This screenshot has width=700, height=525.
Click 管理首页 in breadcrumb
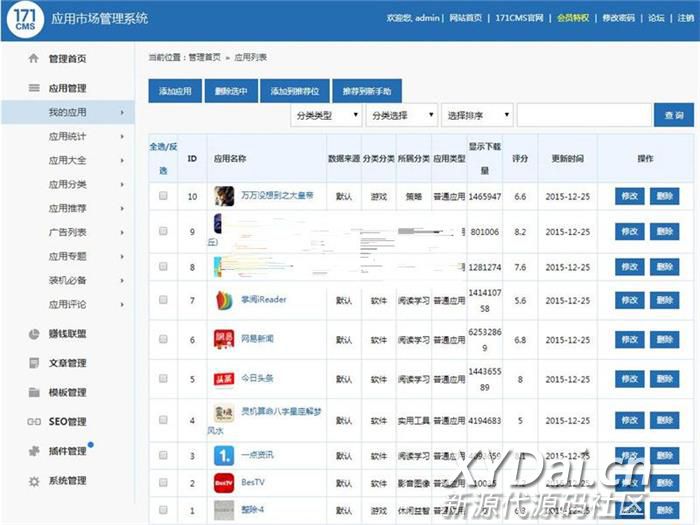click(204, 57)
